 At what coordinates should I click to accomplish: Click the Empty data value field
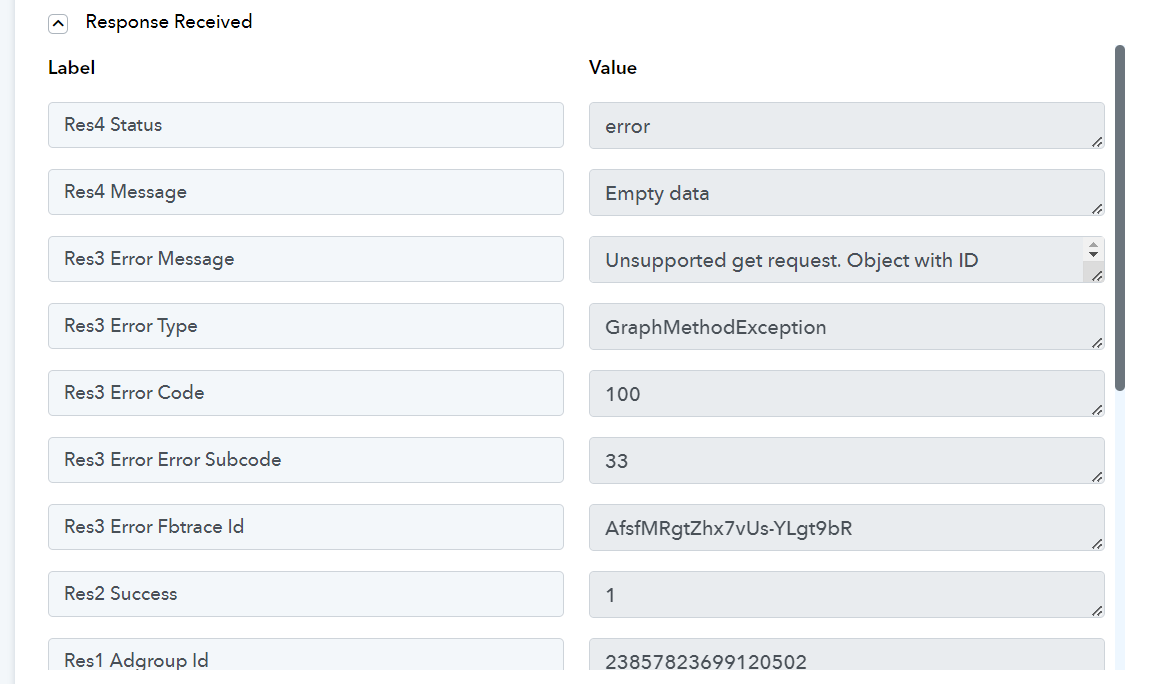[x=846, y=193]
